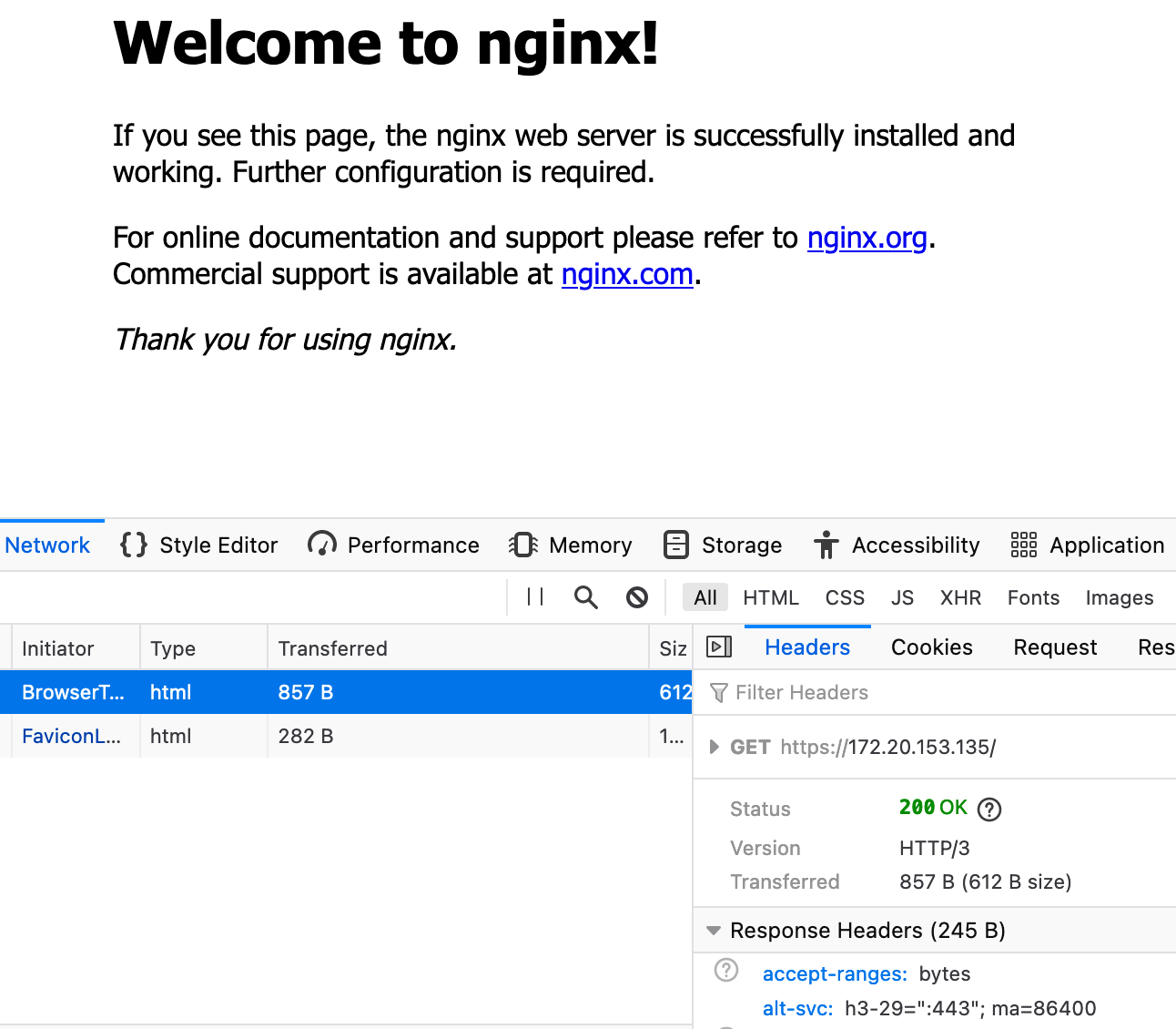Screen dimensions: 1176x1029
Task: Click the Style Editor braces icon
Action: (134, 545)
